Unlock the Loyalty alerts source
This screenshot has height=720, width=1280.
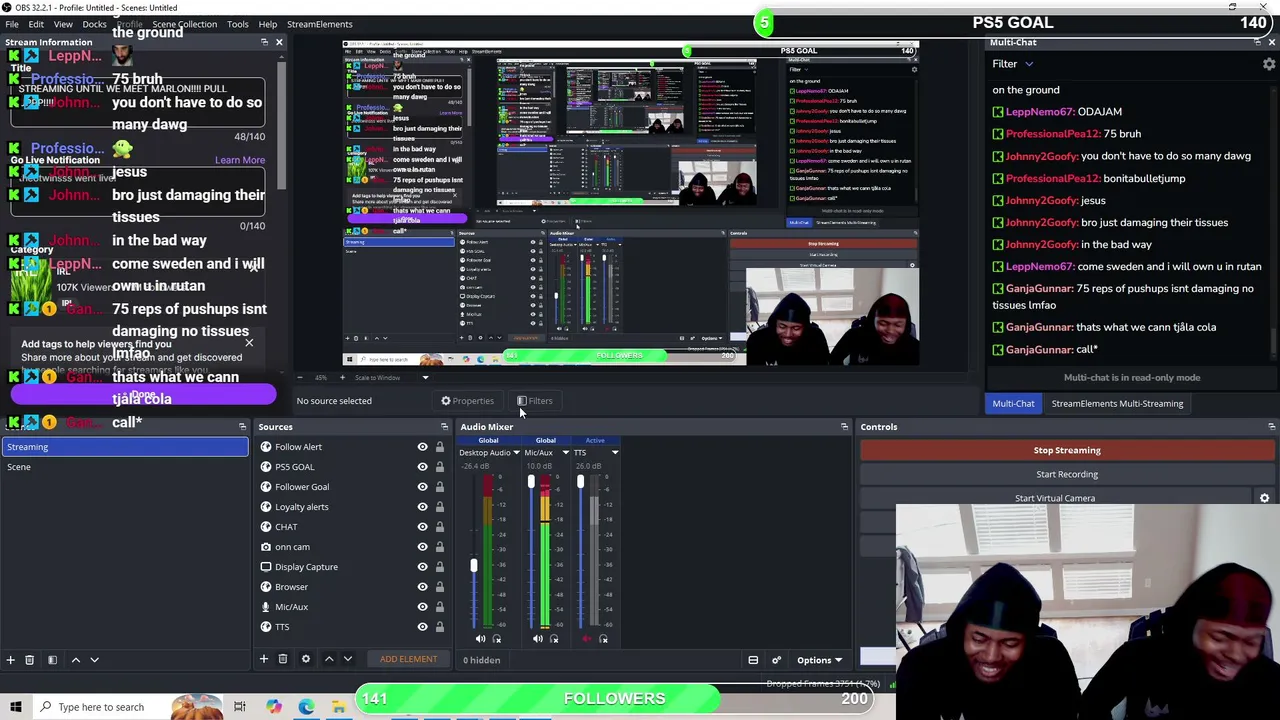point(439,507)
